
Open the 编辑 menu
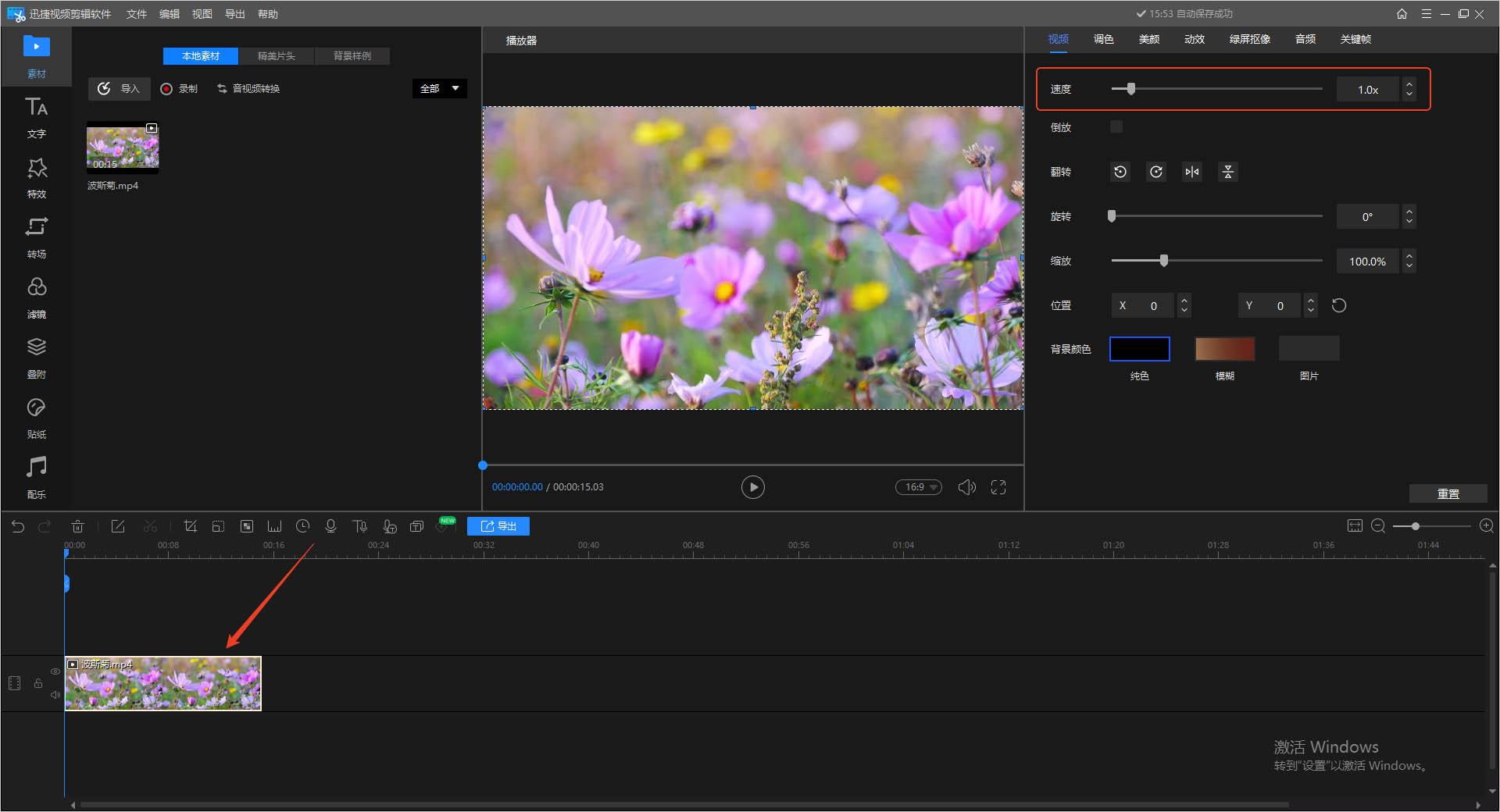pyautogui.click(x=170, y=14)
